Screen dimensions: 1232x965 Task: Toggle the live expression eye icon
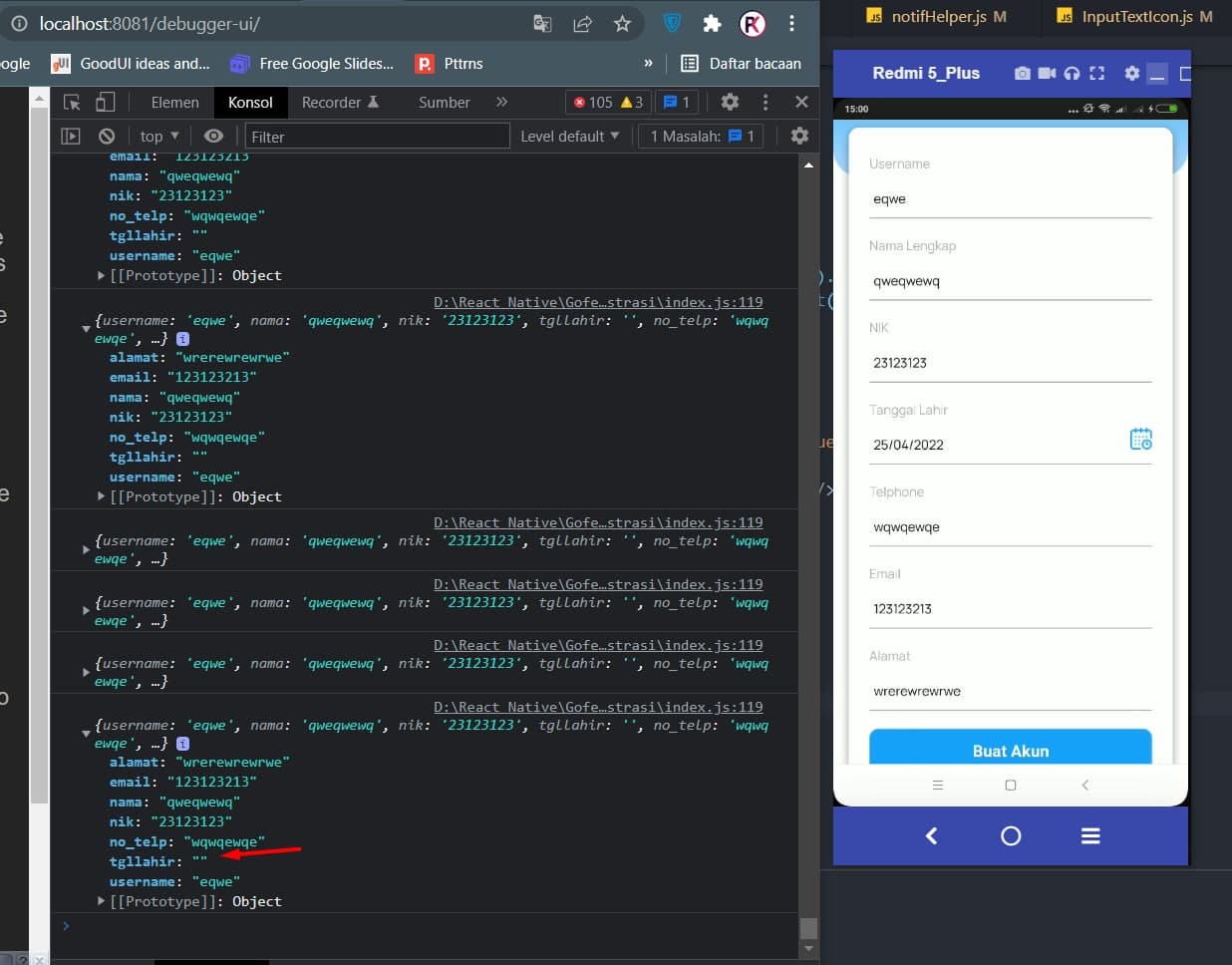[x=213, y=136]
